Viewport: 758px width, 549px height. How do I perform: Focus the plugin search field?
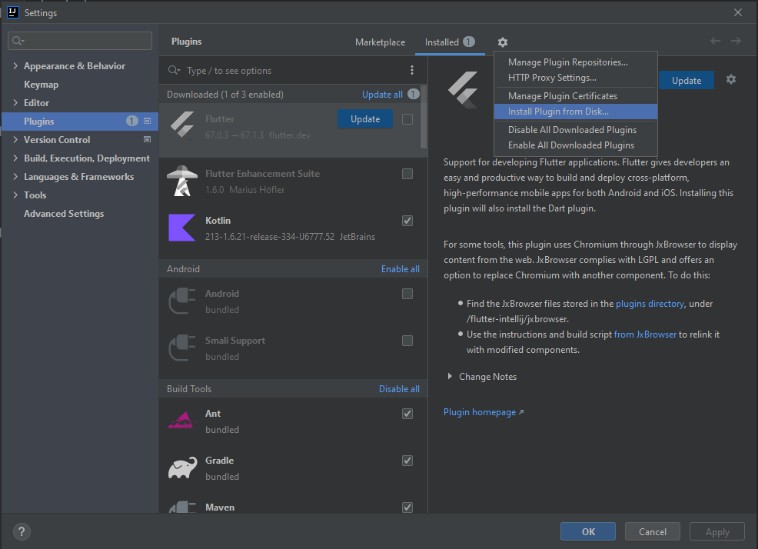pyautogui.click(x=285, y=71)
